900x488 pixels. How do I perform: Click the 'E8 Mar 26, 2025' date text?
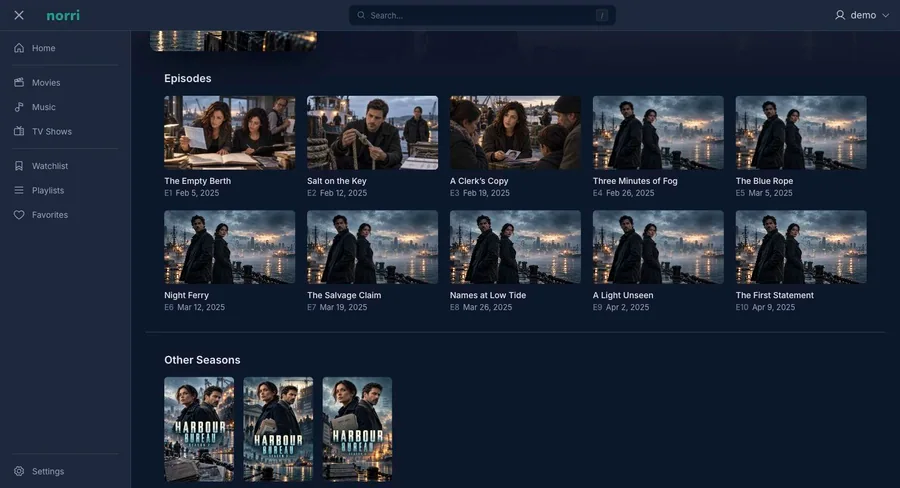pos(481,307)
